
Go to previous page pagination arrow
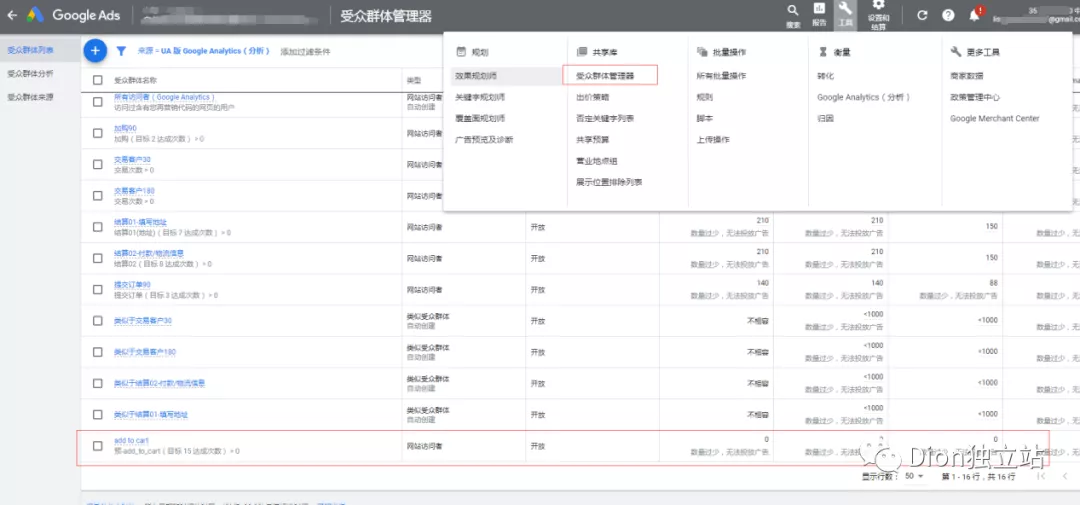tap(1066, 476)
